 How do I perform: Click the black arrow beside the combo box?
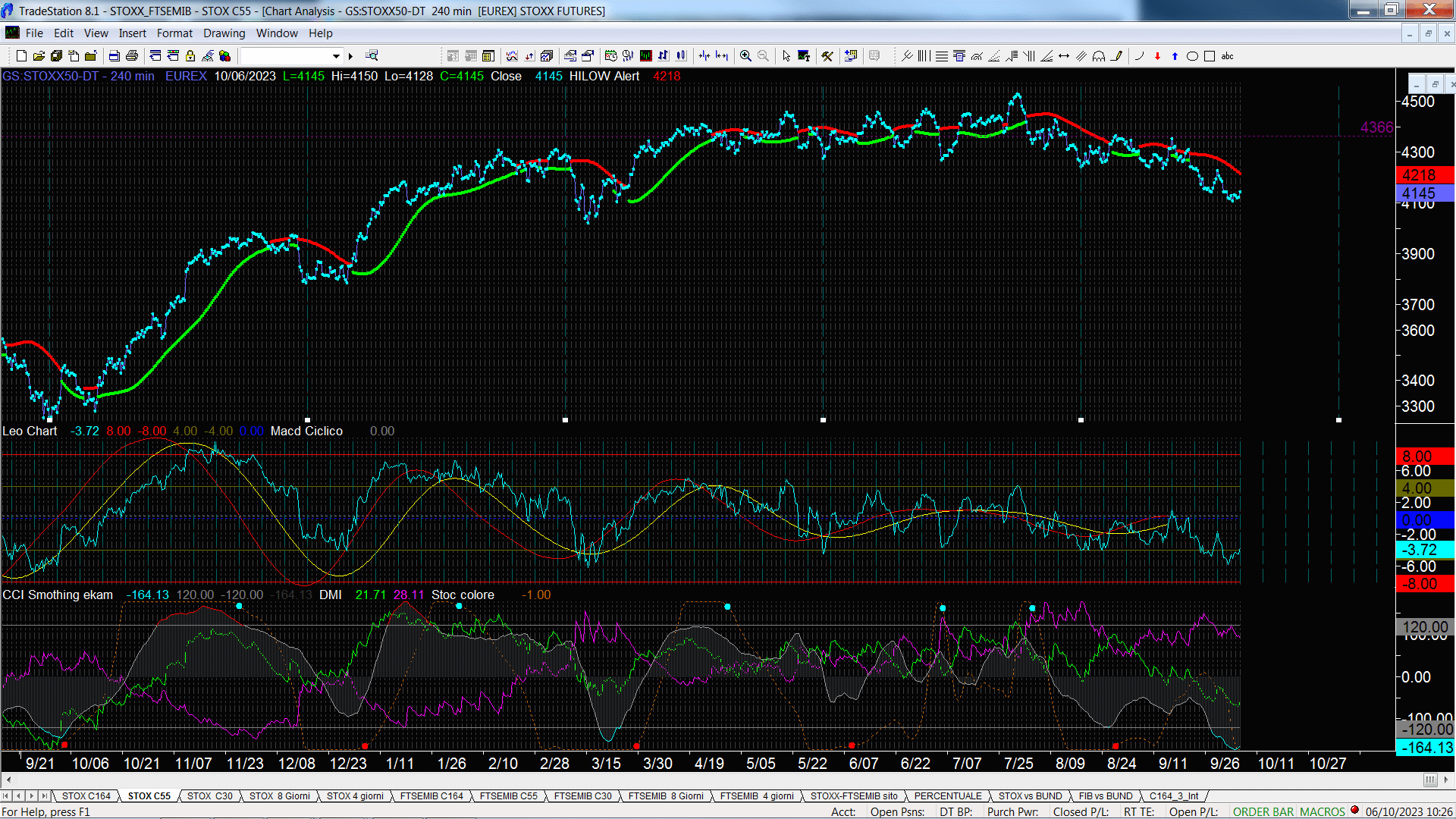pyautogui.click(x=350, y=56)
